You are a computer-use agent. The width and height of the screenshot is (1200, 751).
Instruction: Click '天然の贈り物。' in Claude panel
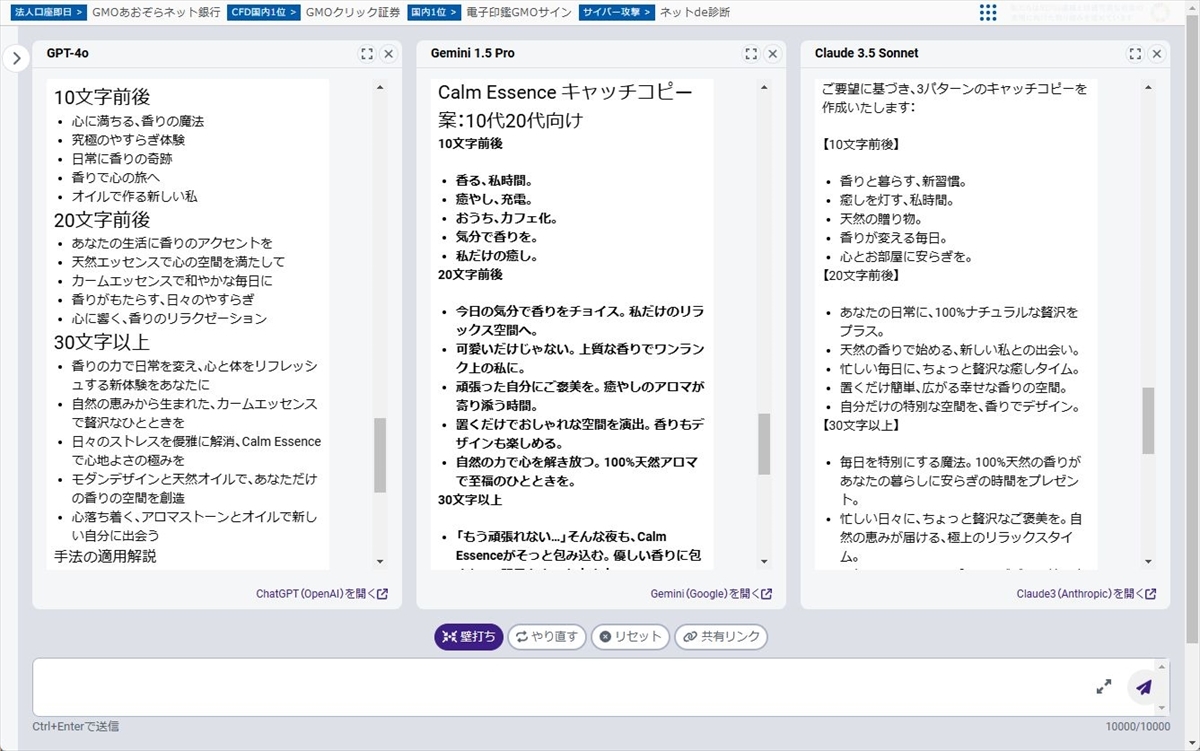[x=881, y=219]
